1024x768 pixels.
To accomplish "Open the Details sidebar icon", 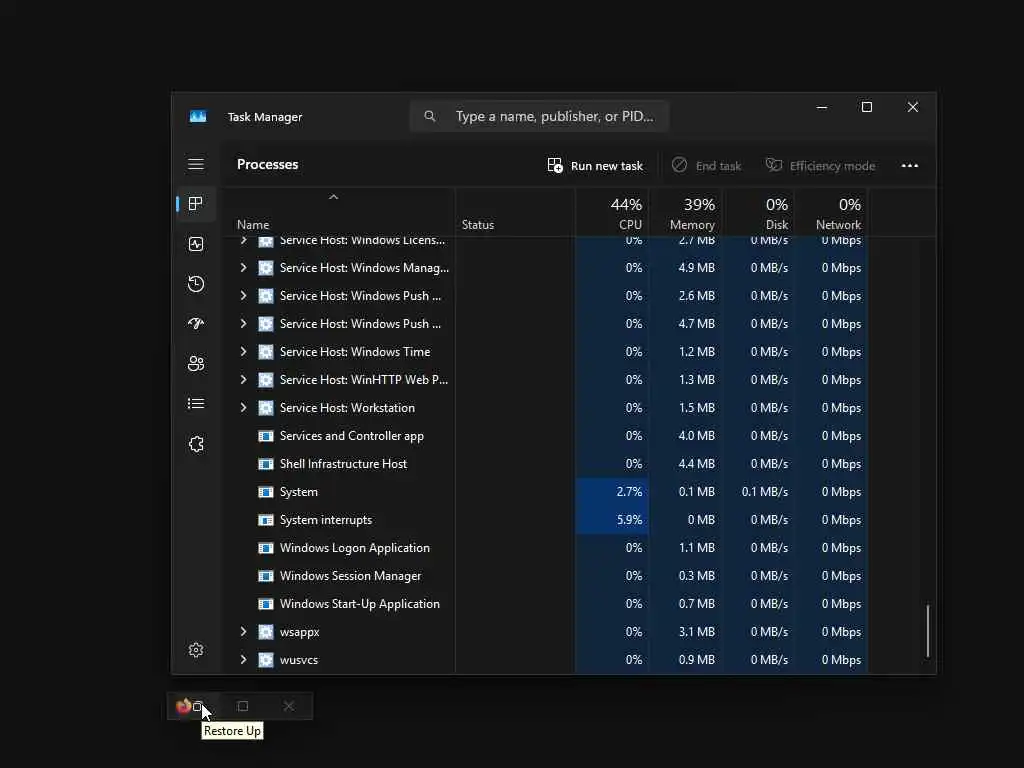I will pos(196,404).
